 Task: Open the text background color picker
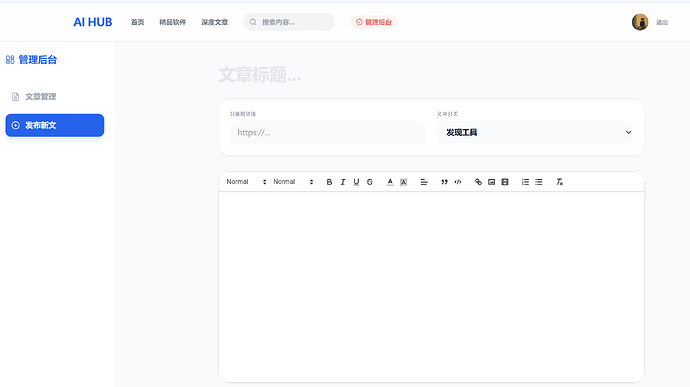(x=404, y=182)
